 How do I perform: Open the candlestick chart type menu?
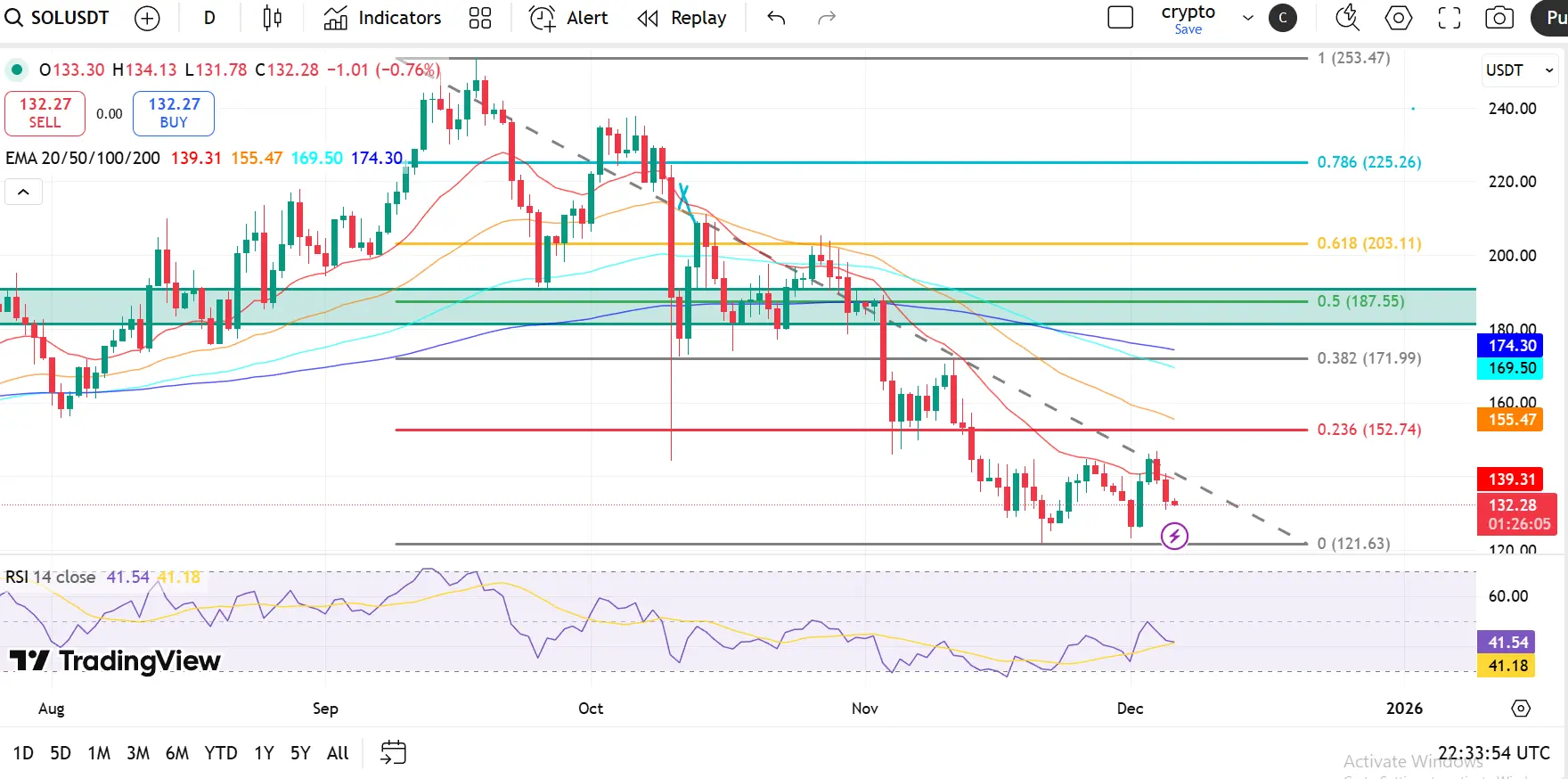click(x=273, y=18)
